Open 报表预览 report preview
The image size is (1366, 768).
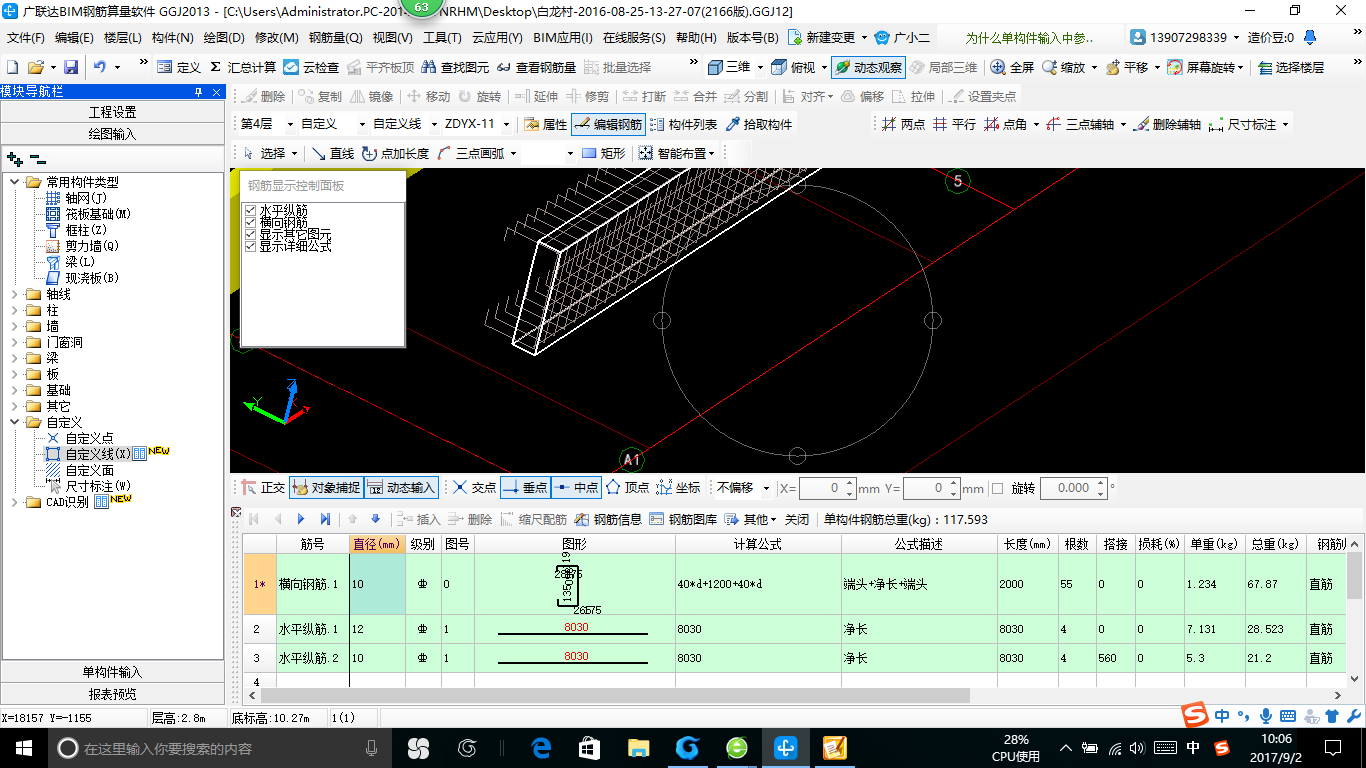tap(112, 694)
